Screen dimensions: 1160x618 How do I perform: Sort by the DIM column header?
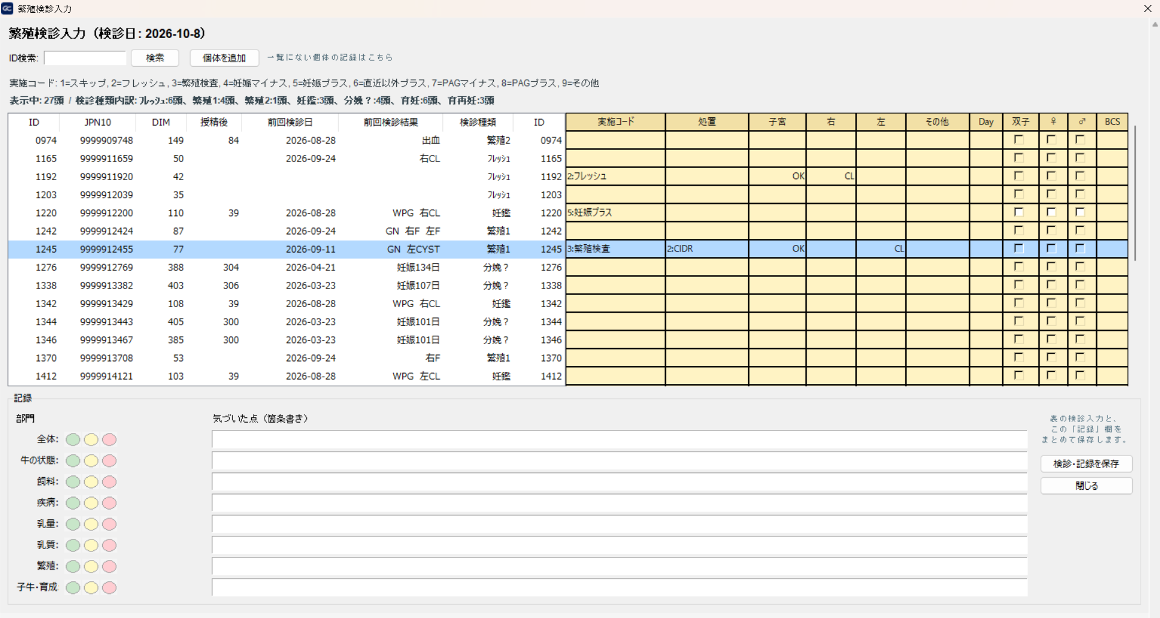point(161,122)
